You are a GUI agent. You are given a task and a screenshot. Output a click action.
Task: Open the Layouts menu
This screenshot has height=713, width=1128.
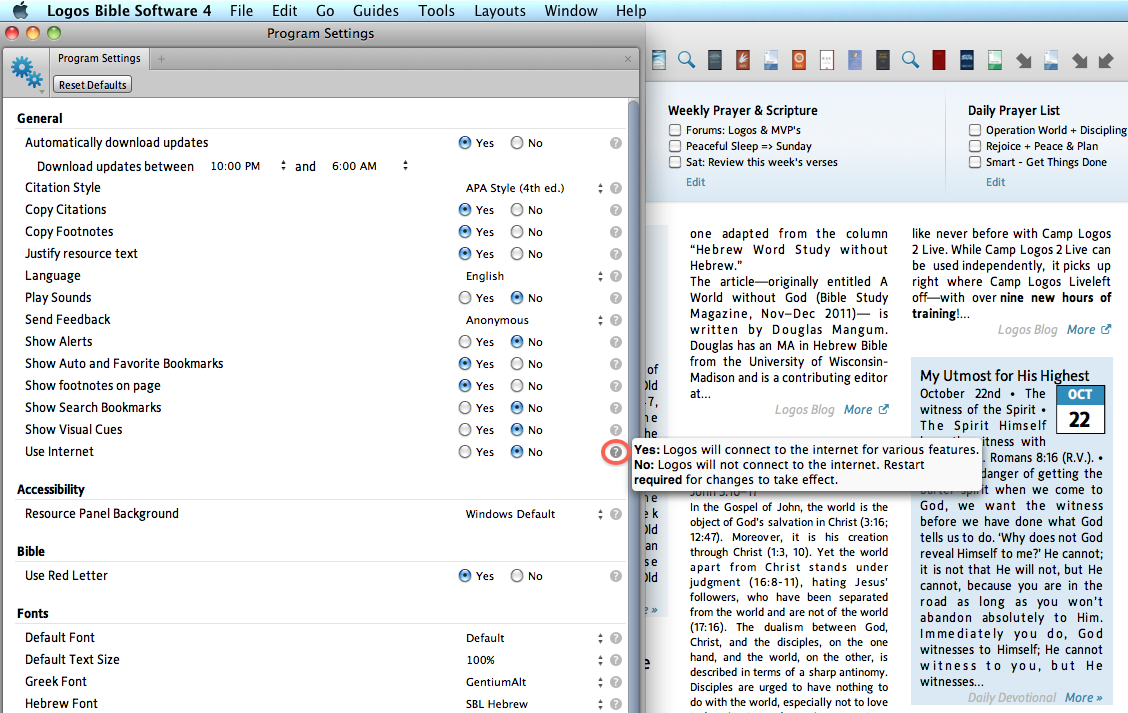tap(500, 11)
